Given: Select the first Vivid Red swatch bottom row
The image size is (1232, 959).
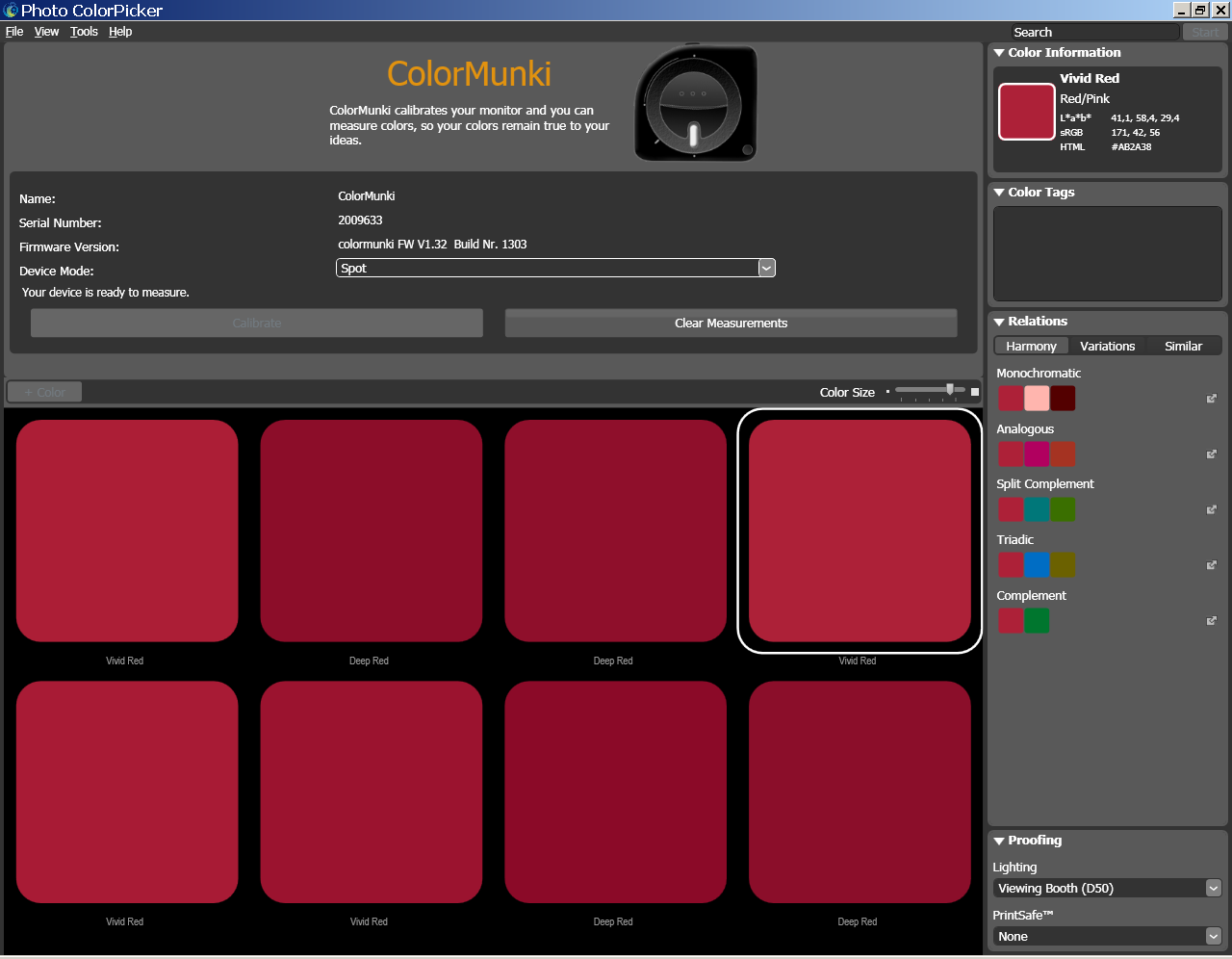Looking at the screenshot, I should tap(127, 792).
